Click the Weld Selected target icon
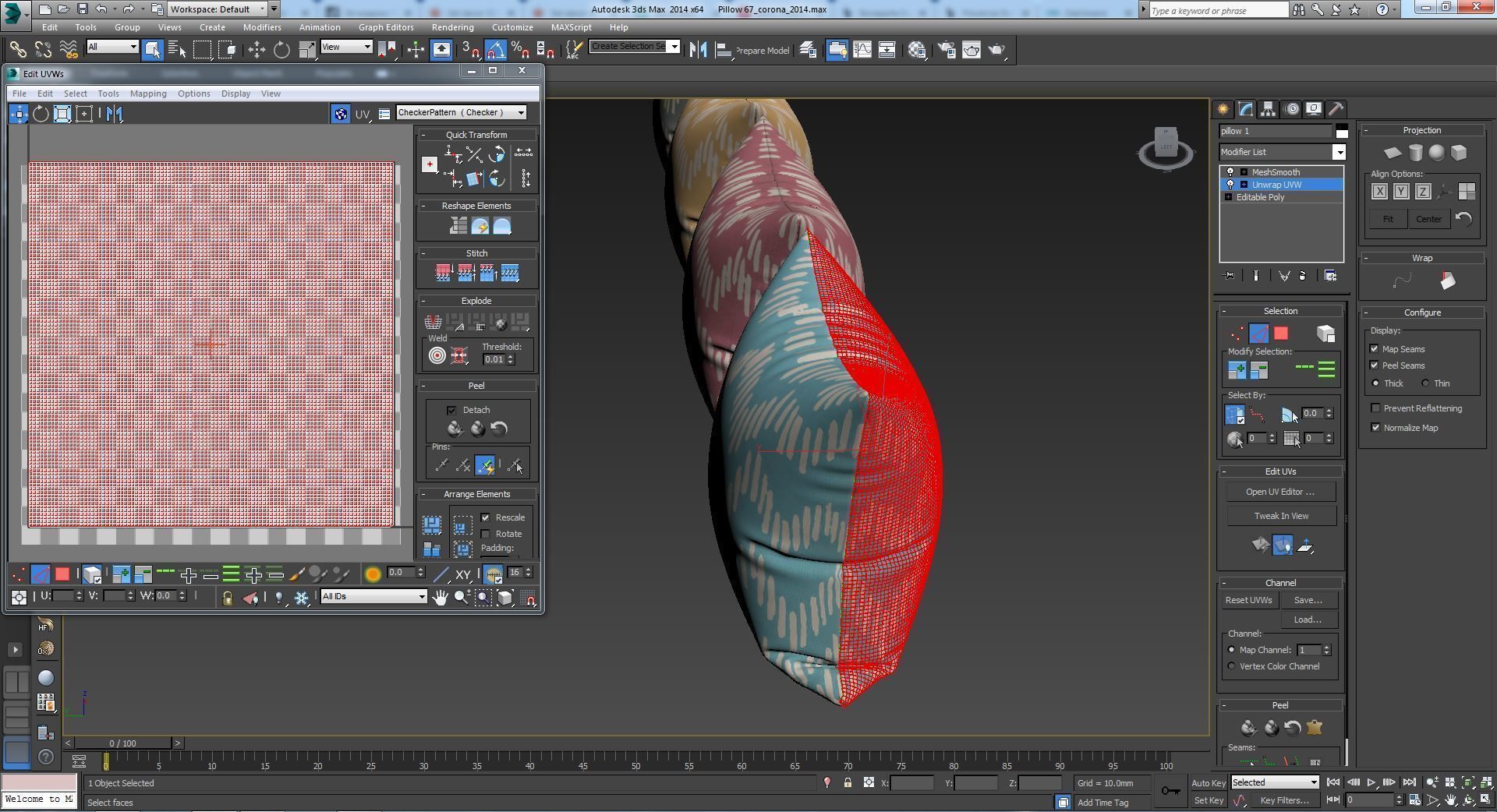 [x=437, y=356]
